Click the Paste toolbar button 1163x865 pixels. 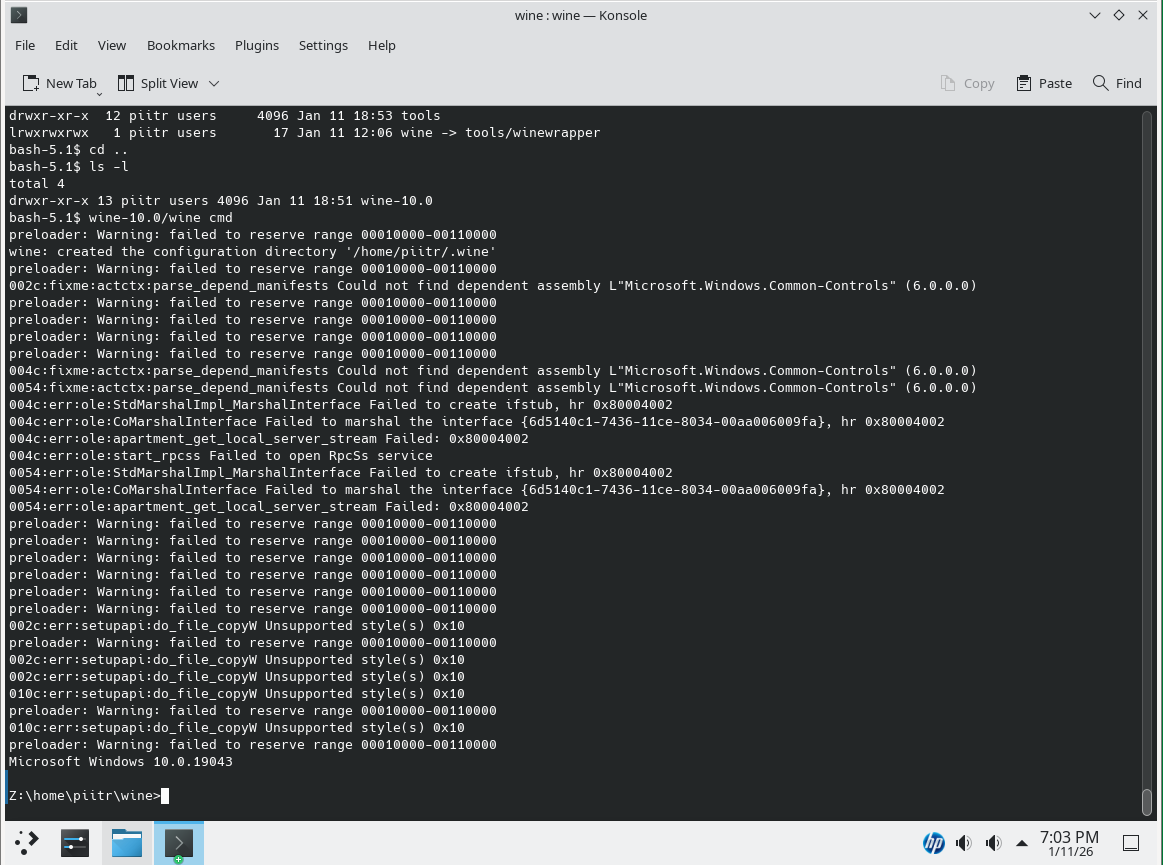pos(1044,83)
